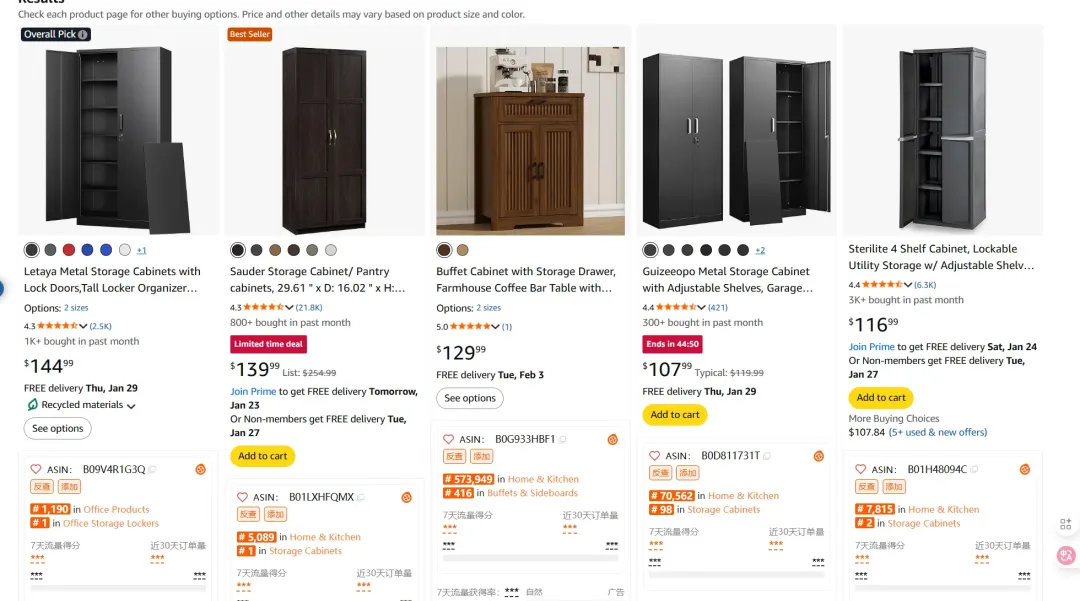This screenshot has height=601, width=1080.
Task: Expand the Recycled materials details
Action: [131, 406]
